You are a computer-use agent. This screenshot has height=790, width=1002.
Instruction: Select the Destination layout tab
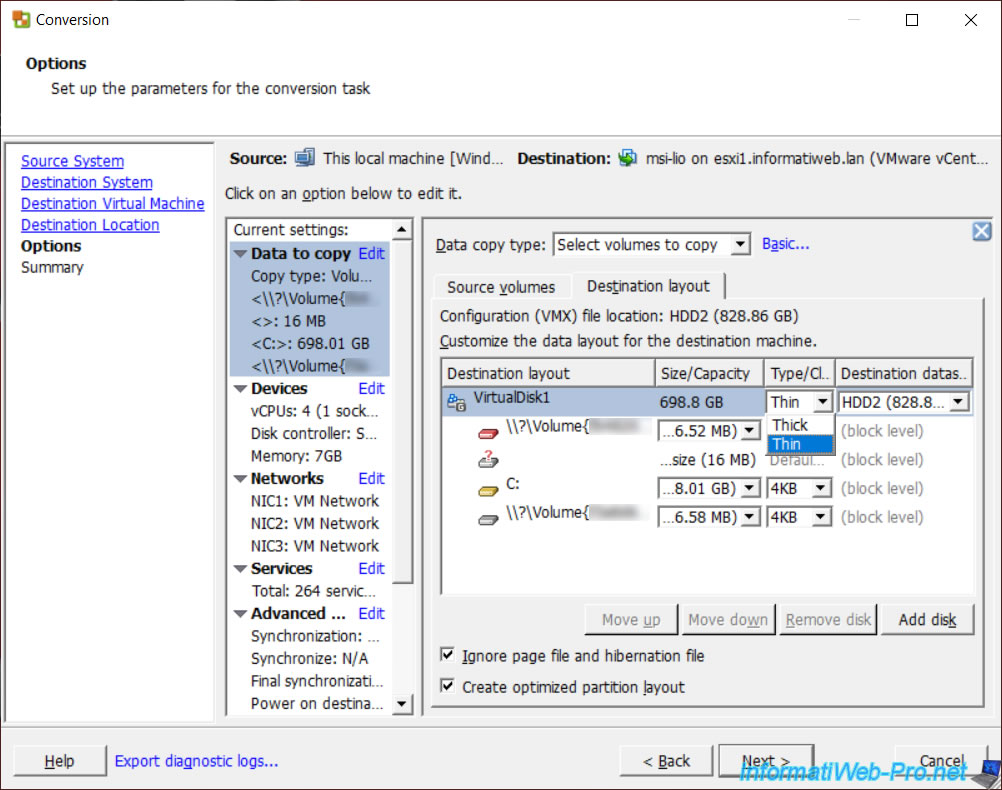point(648,286)
